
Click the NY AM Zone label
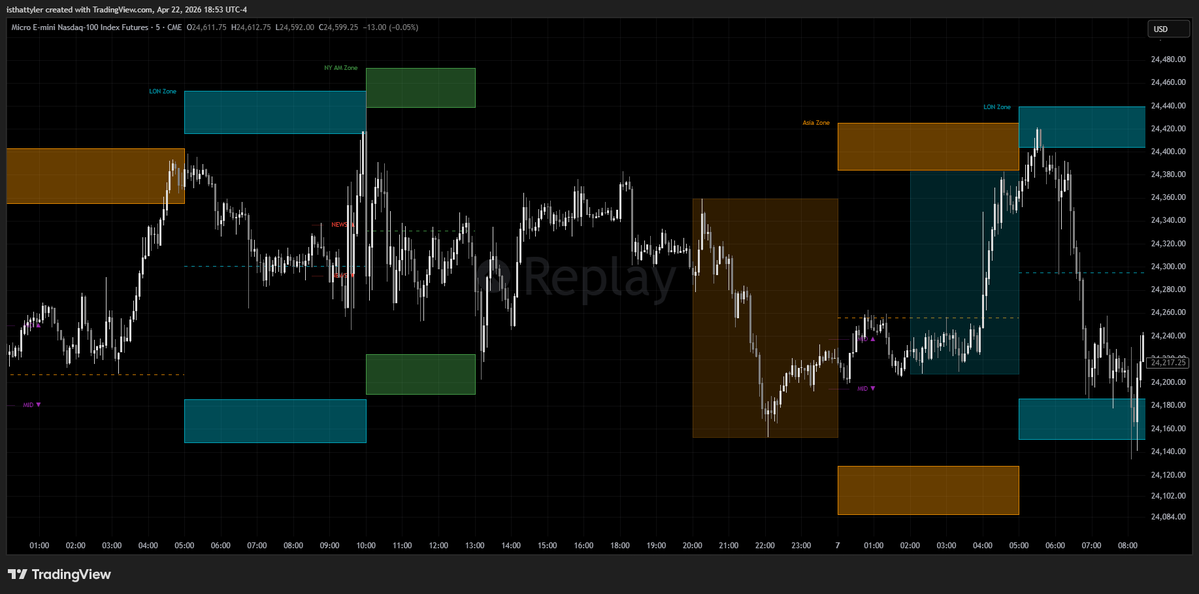(x=340, y=68)
